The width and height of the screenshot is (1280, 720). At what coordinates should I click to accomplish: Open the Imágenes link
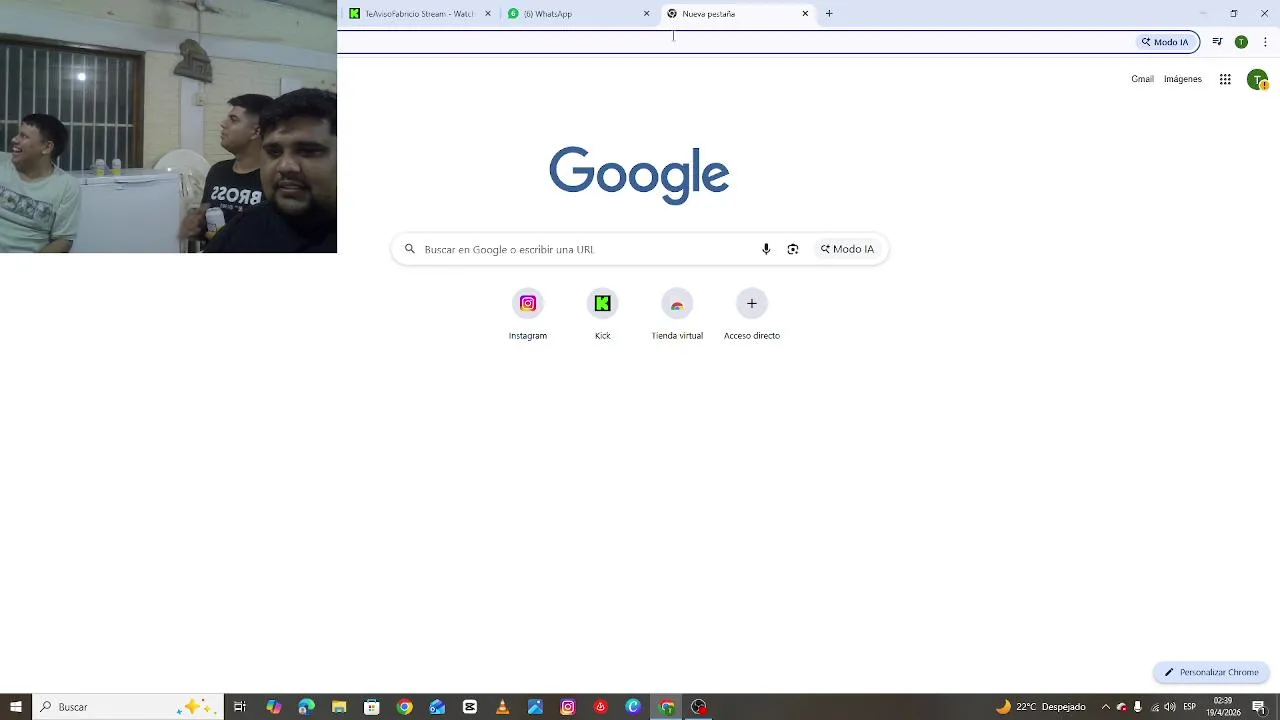pos(1183,79)
